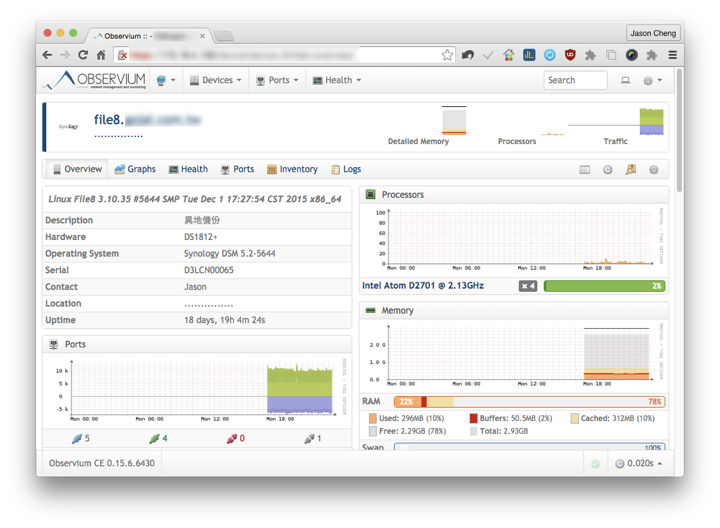Click the orange map icon in device tab bar
Viewport: 720px width, 528px height.
(631, 170)
